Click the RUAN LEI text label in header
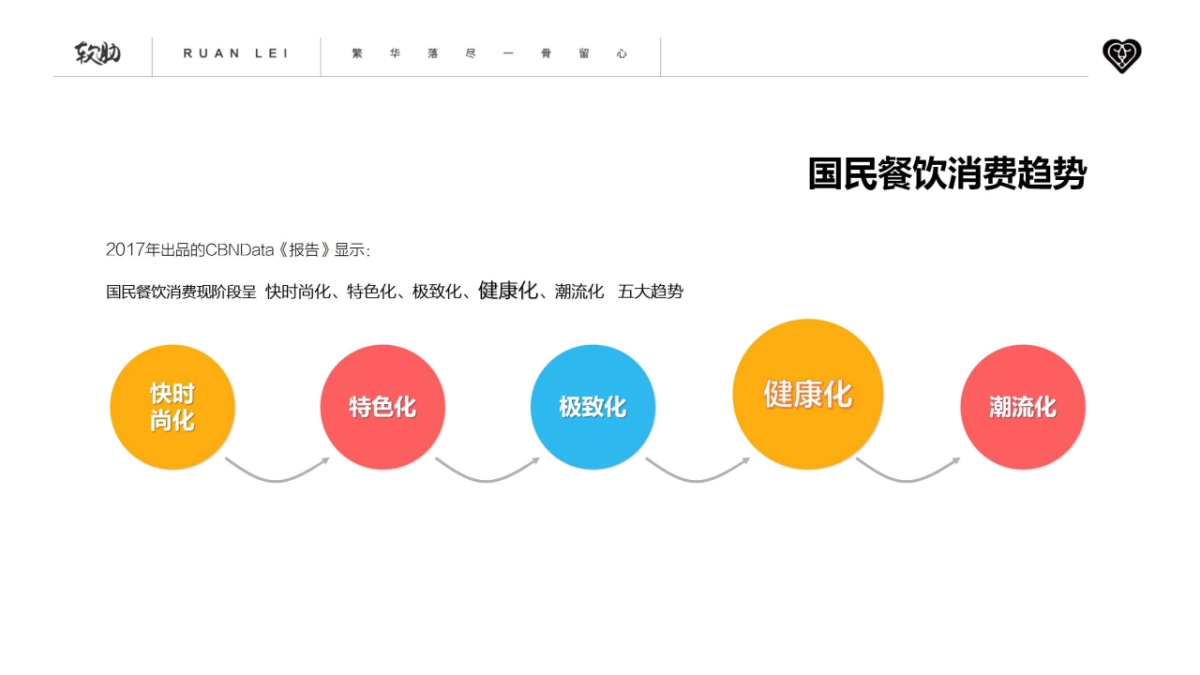 point(234,55)
